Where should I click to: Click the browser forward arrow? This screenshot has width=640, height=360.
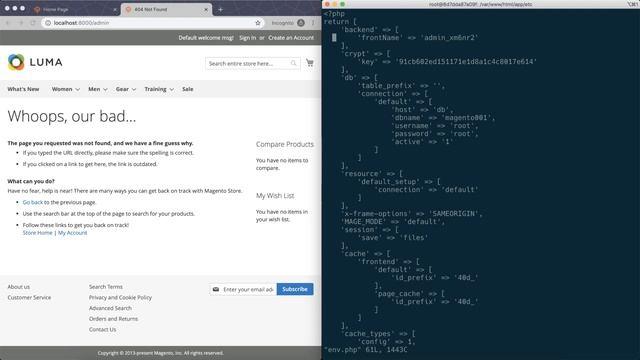[20, 23]
